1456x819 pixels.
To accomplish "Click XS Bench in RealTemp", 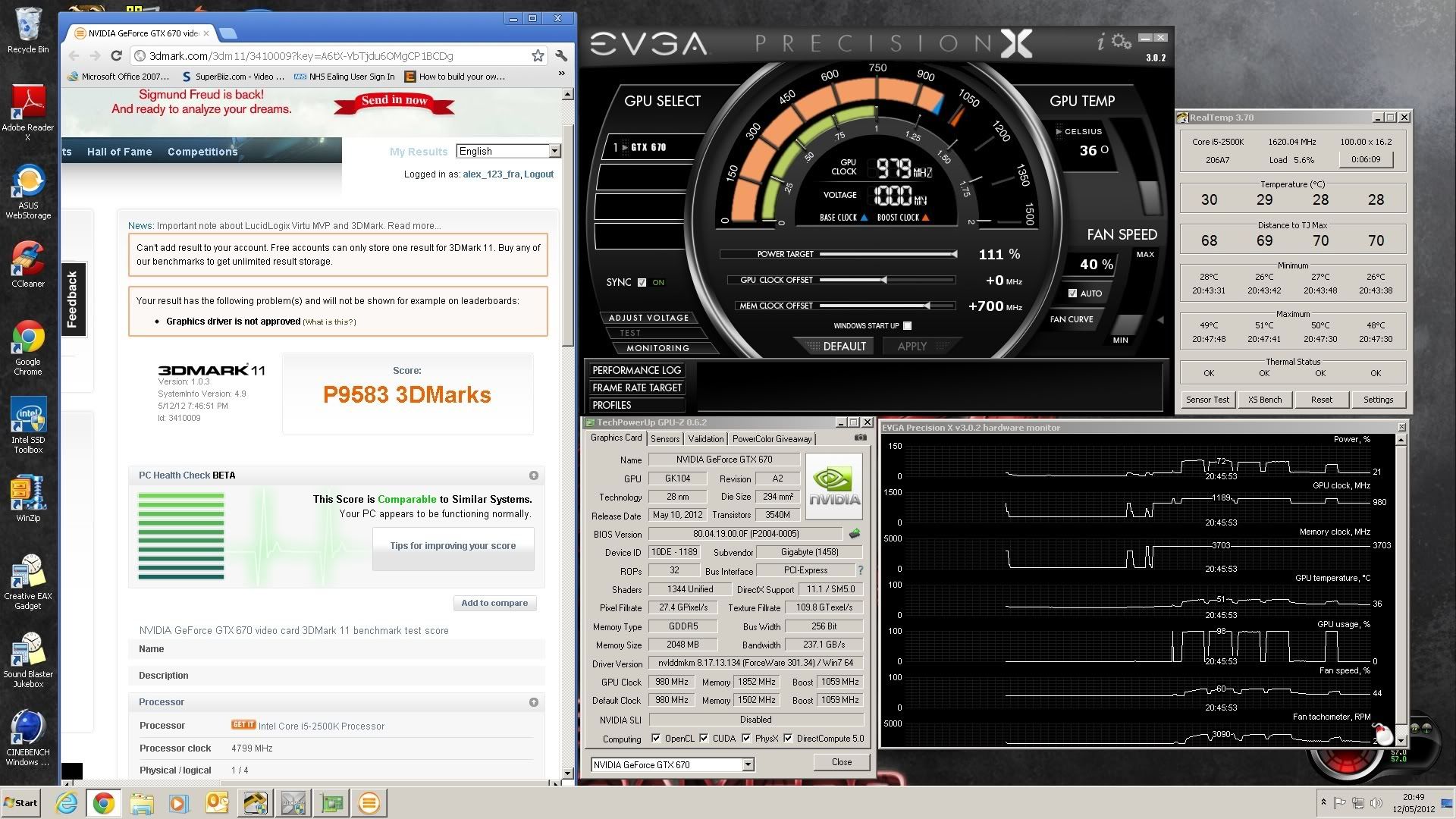I will (1265, 400).
